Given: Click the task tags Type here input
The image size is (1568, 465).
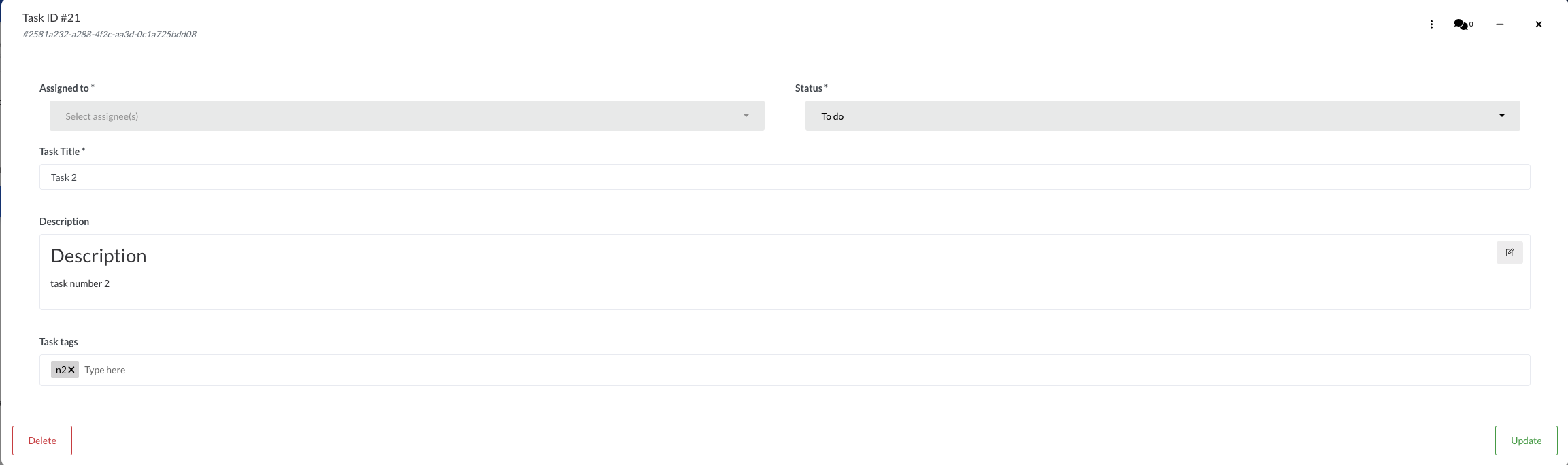Looking at the screenshot, I should (x=803, y=370).
